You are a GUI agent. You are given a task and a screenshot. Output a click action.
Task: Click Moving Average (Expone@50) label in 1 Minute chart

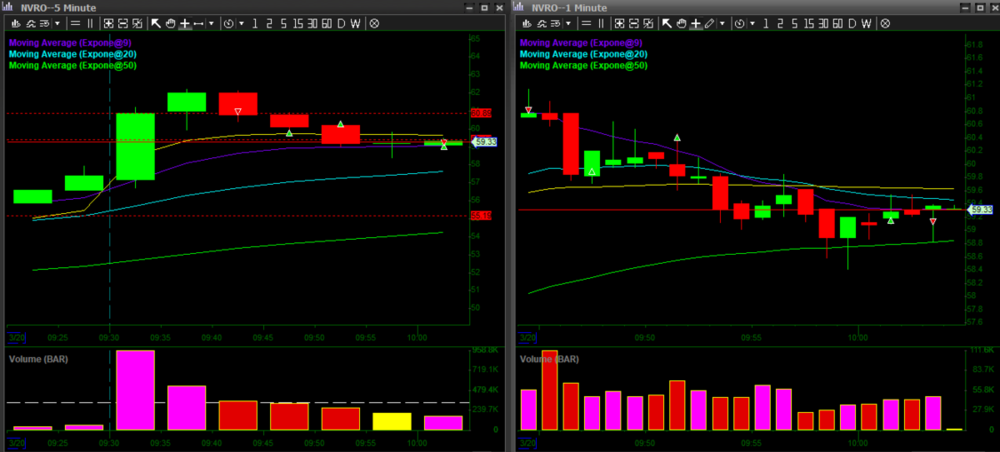pos(583,65)
